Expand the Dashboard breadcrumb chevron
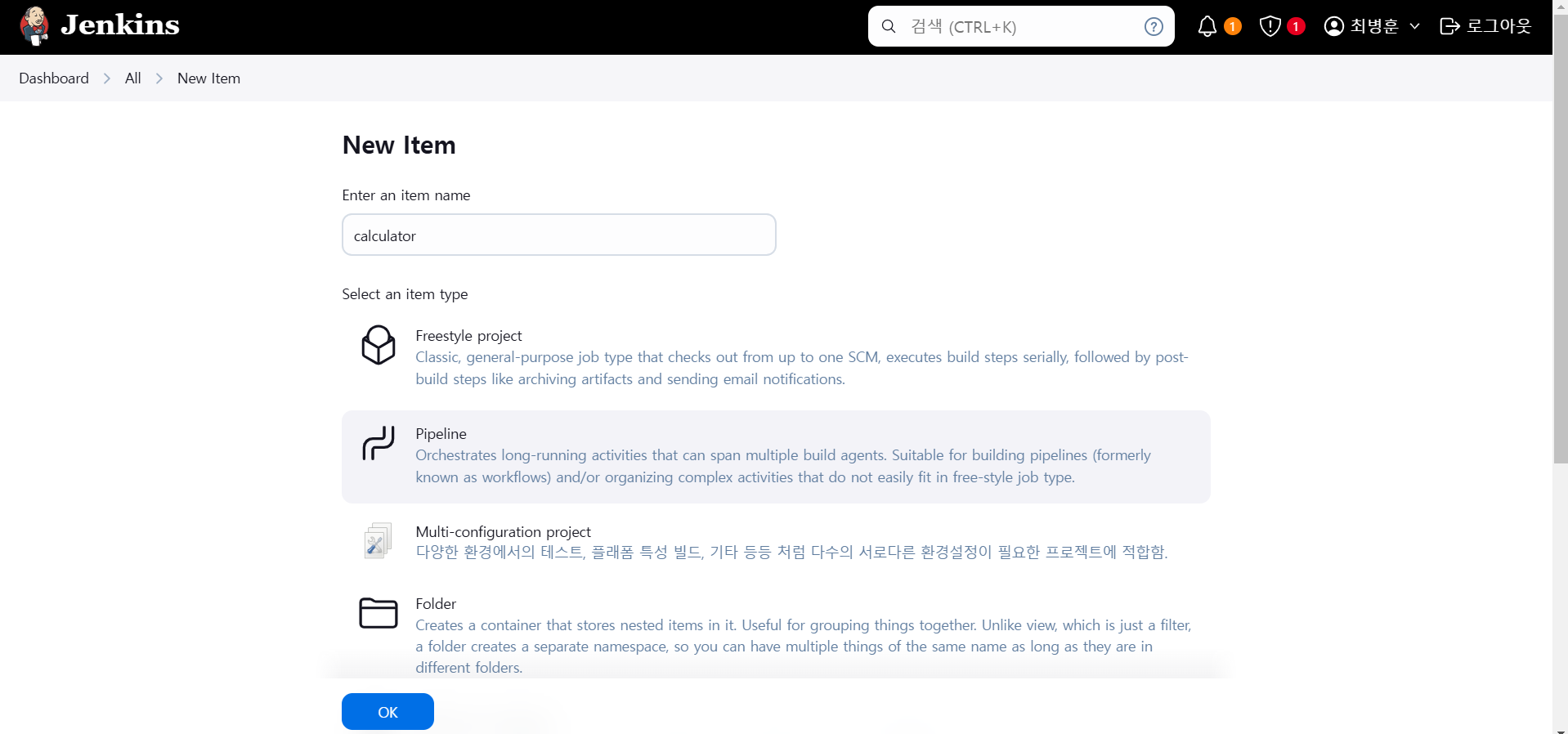Image resolution: width=1568 pixels, height=734 pixels. pos(107,78)
